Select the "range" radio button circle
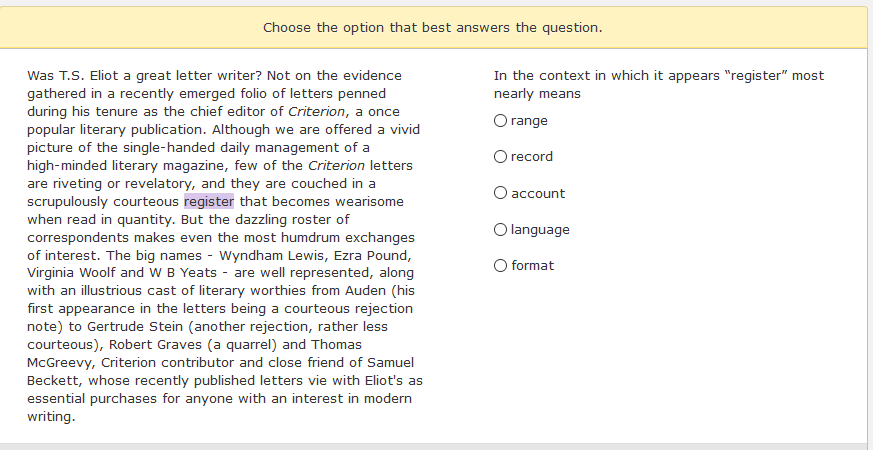The image size is (873, 450). click(x=500, y=121)
